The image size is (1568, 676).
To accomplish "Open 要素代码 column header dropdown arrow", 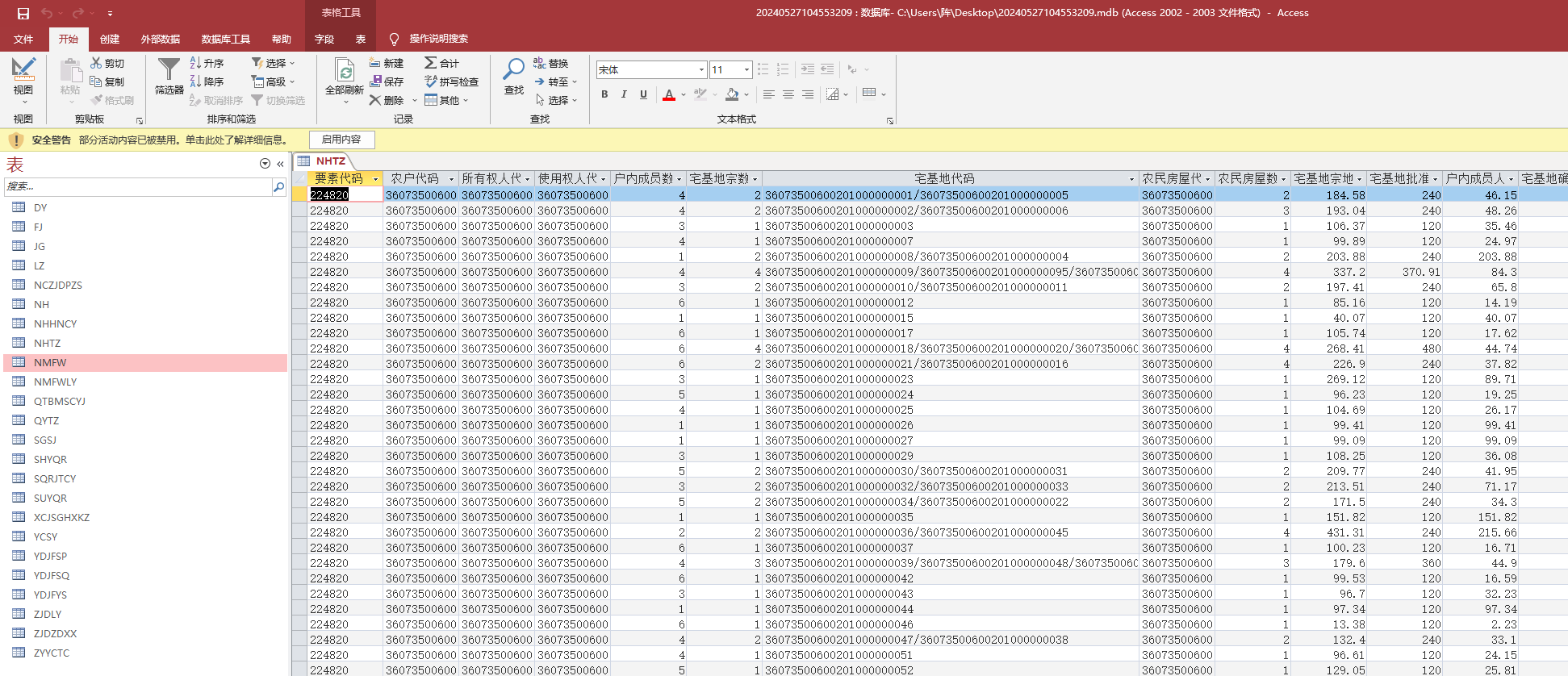I will point(375,179).
